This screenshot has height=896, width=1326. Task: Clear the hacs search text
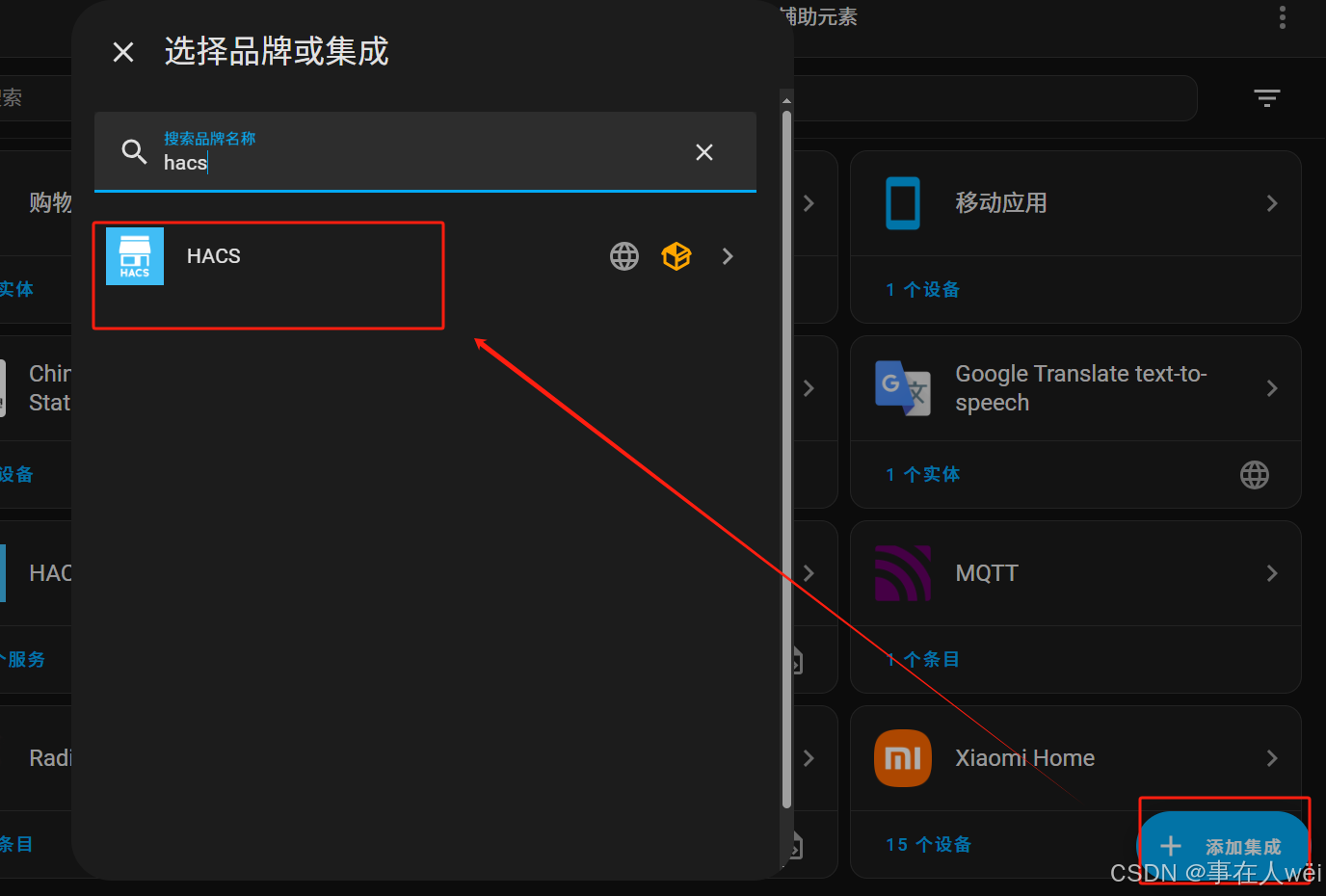(x=704, y=152)
